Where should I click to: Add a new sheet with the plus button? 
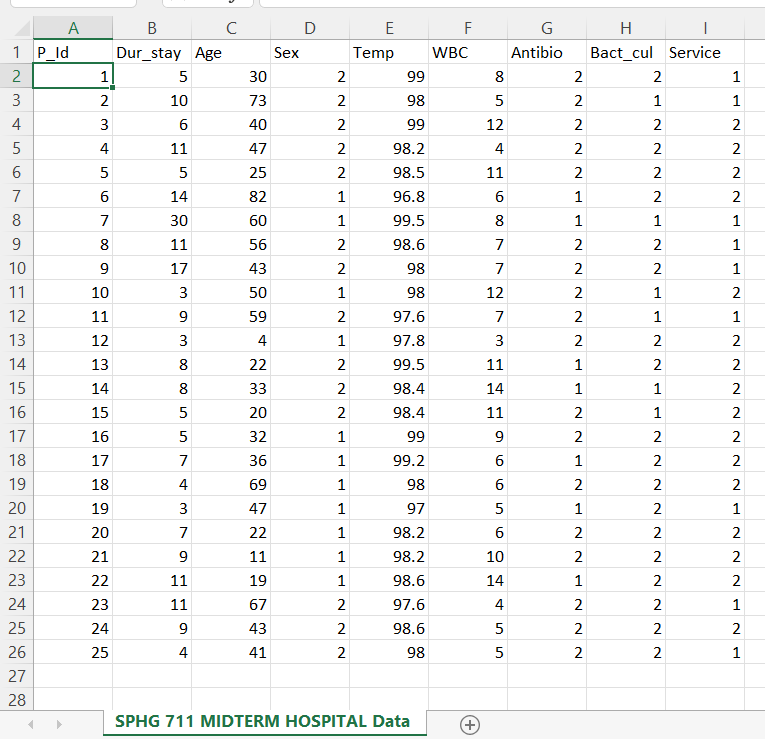point(469,724)
